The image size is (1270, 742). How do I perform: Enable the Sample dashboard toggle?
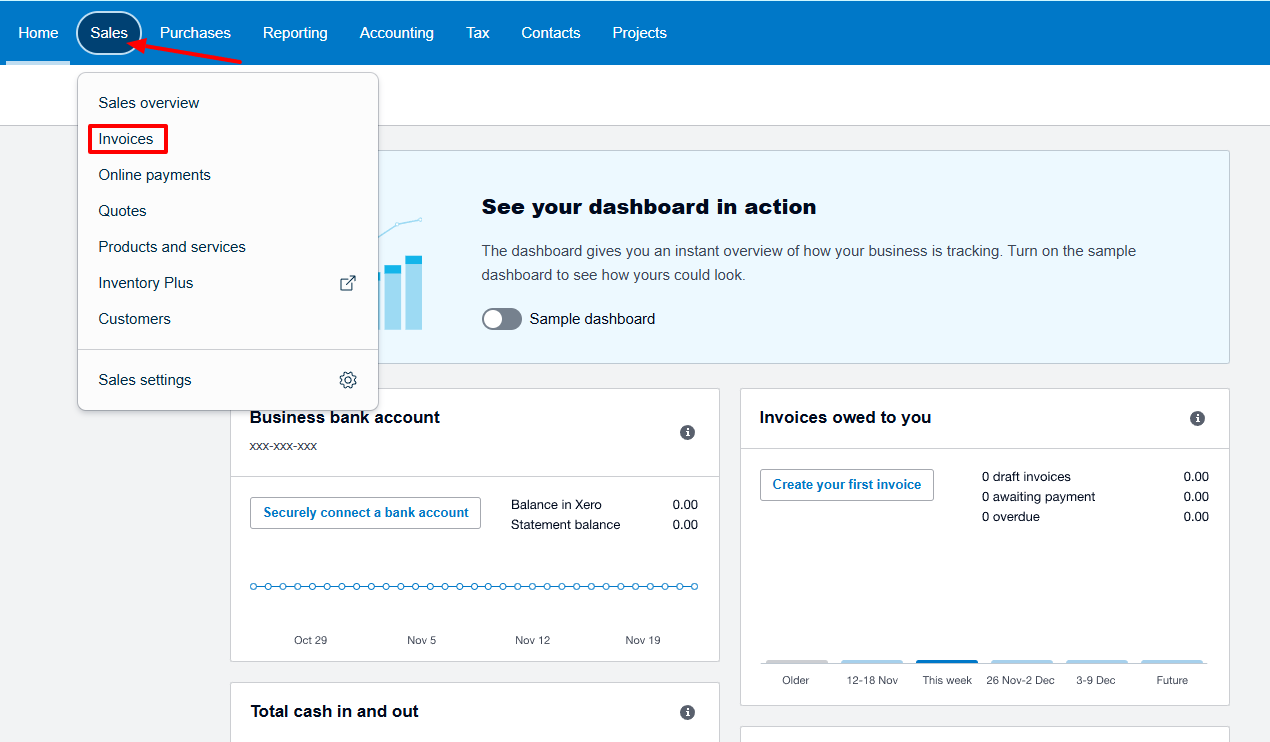(501, 318)
